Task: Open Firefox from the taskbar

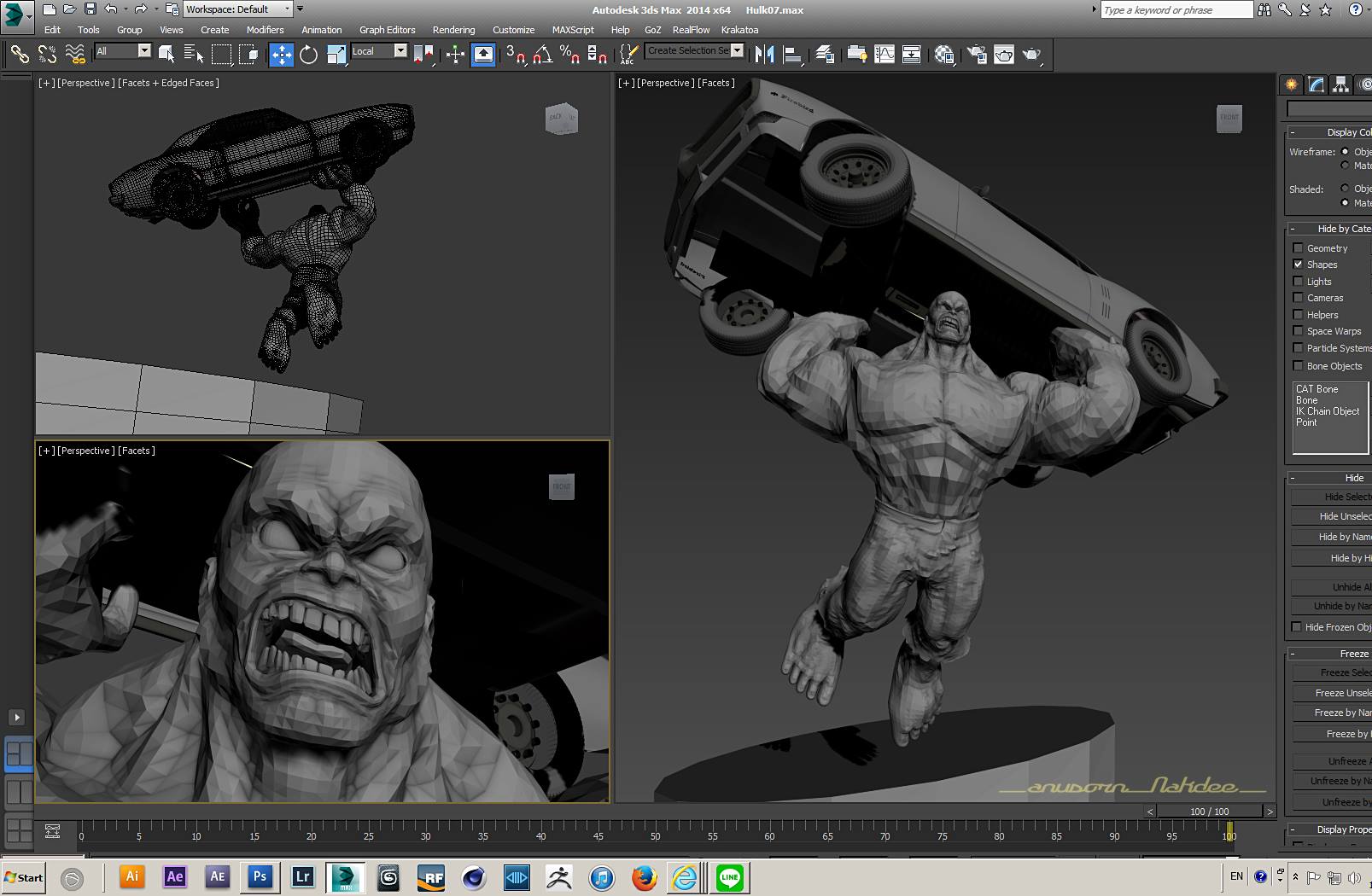Action: tap(645, 877)
